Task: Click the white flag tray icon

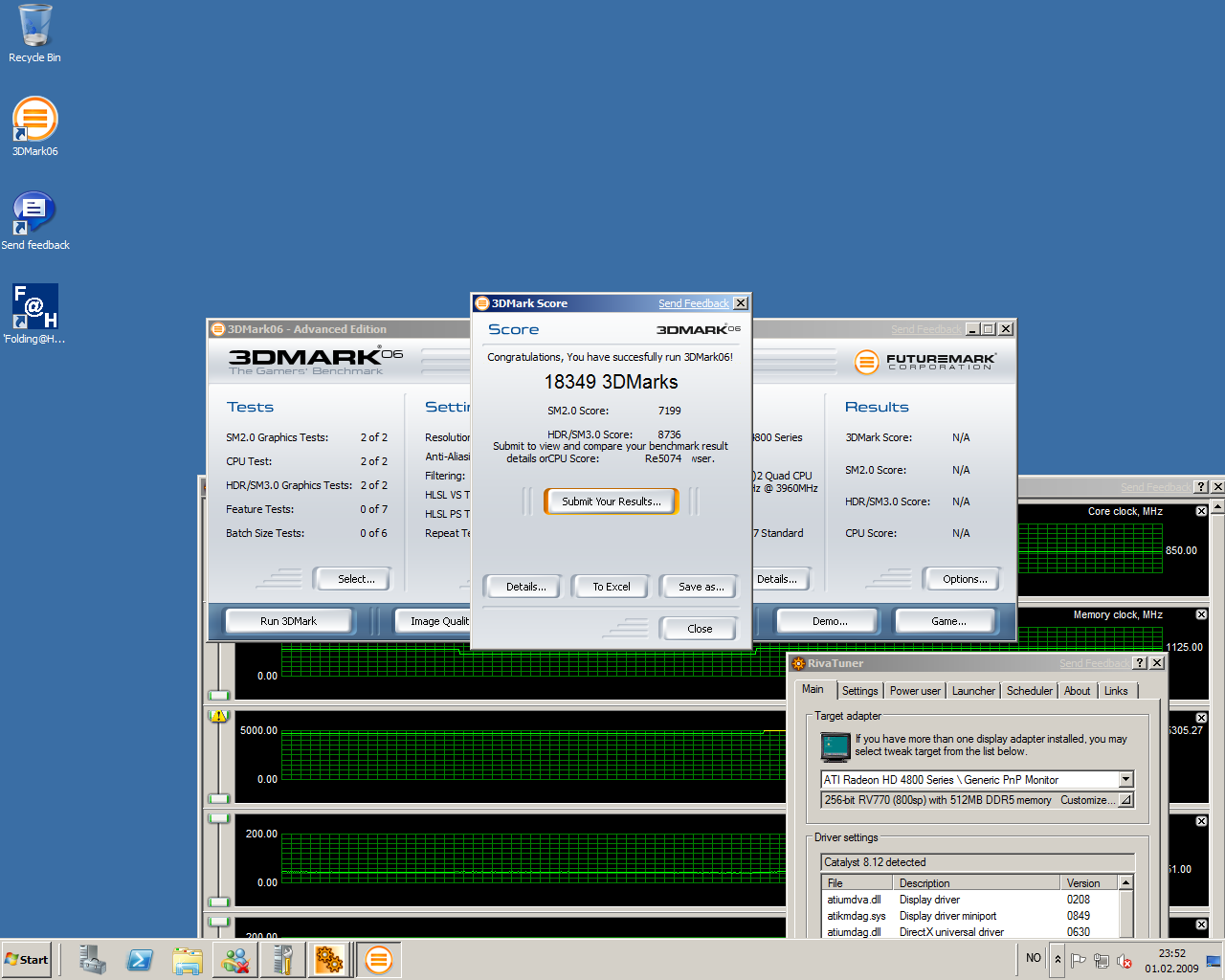Action: tap(1079, 961)
